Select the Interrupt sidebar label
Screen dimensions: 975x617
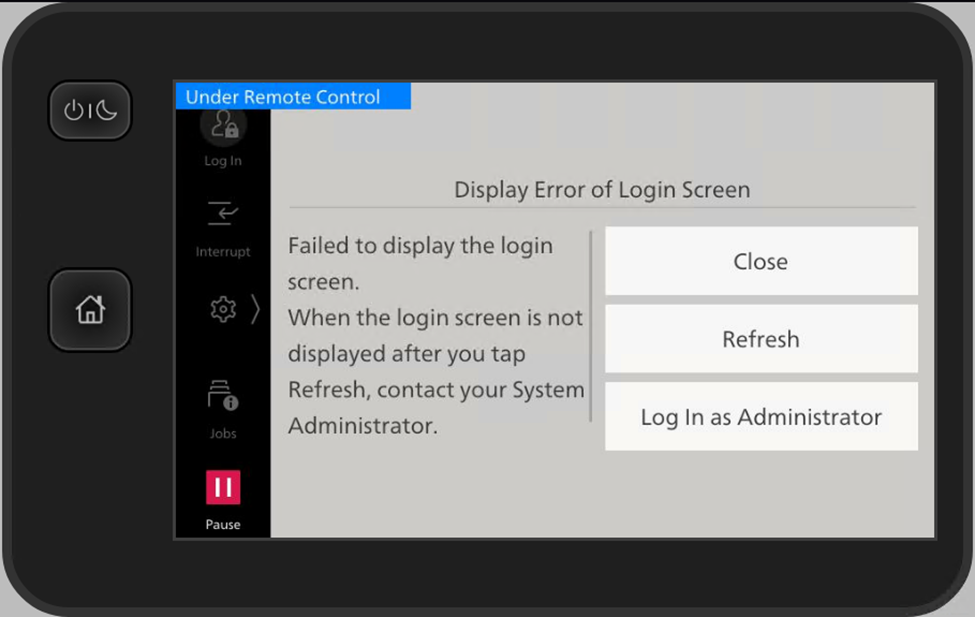(x=222, y=252)
